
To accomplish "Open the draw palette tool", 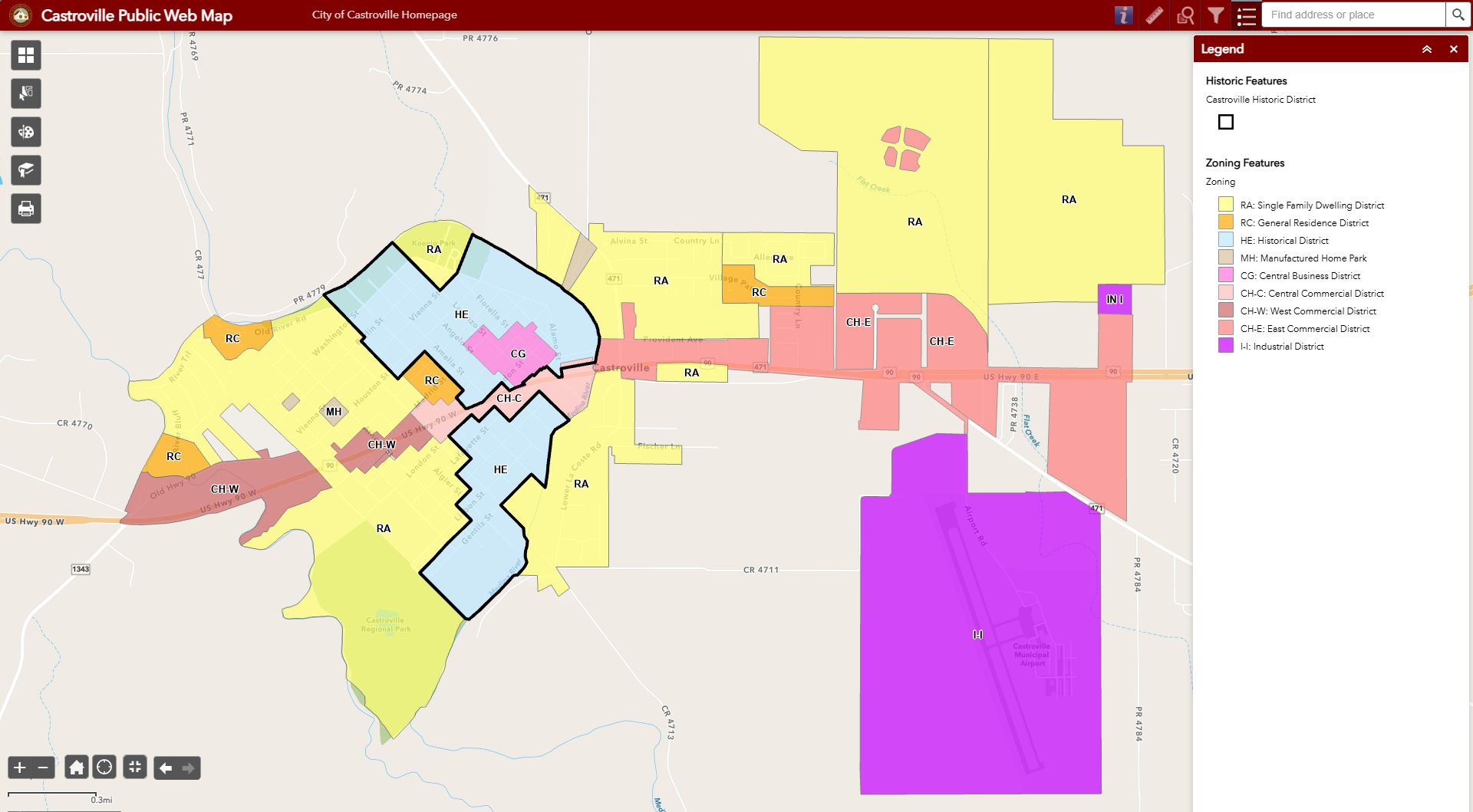I will [x=26, y=132].
